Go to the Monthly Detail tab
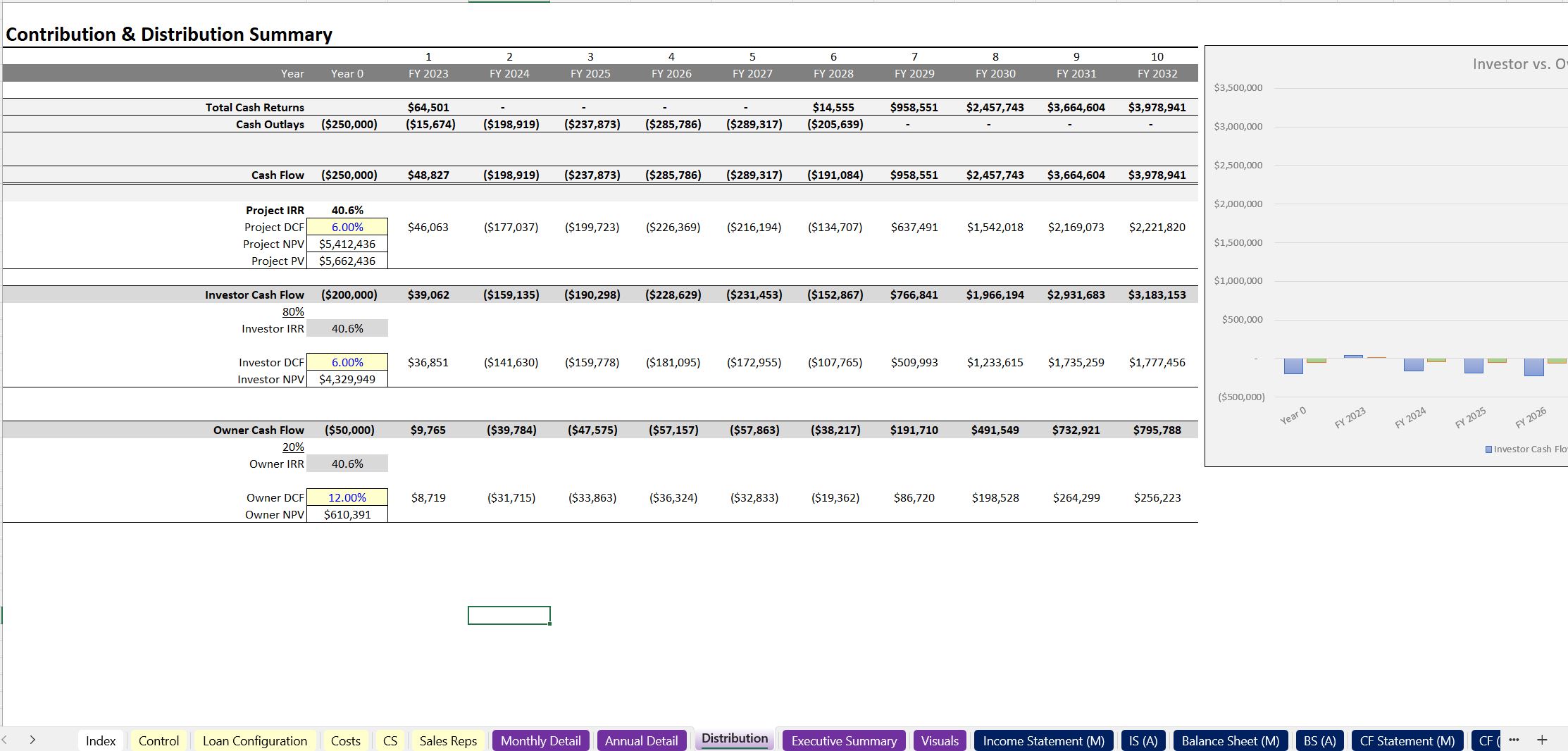The image size is (1568, 751). [540, 740]
